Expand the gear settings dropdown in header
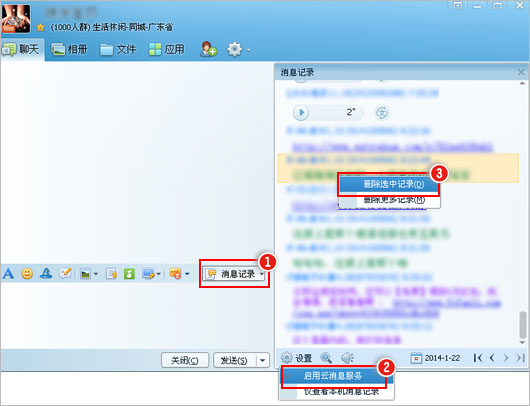This screenshot has height=406, width=530. [249, 50]
